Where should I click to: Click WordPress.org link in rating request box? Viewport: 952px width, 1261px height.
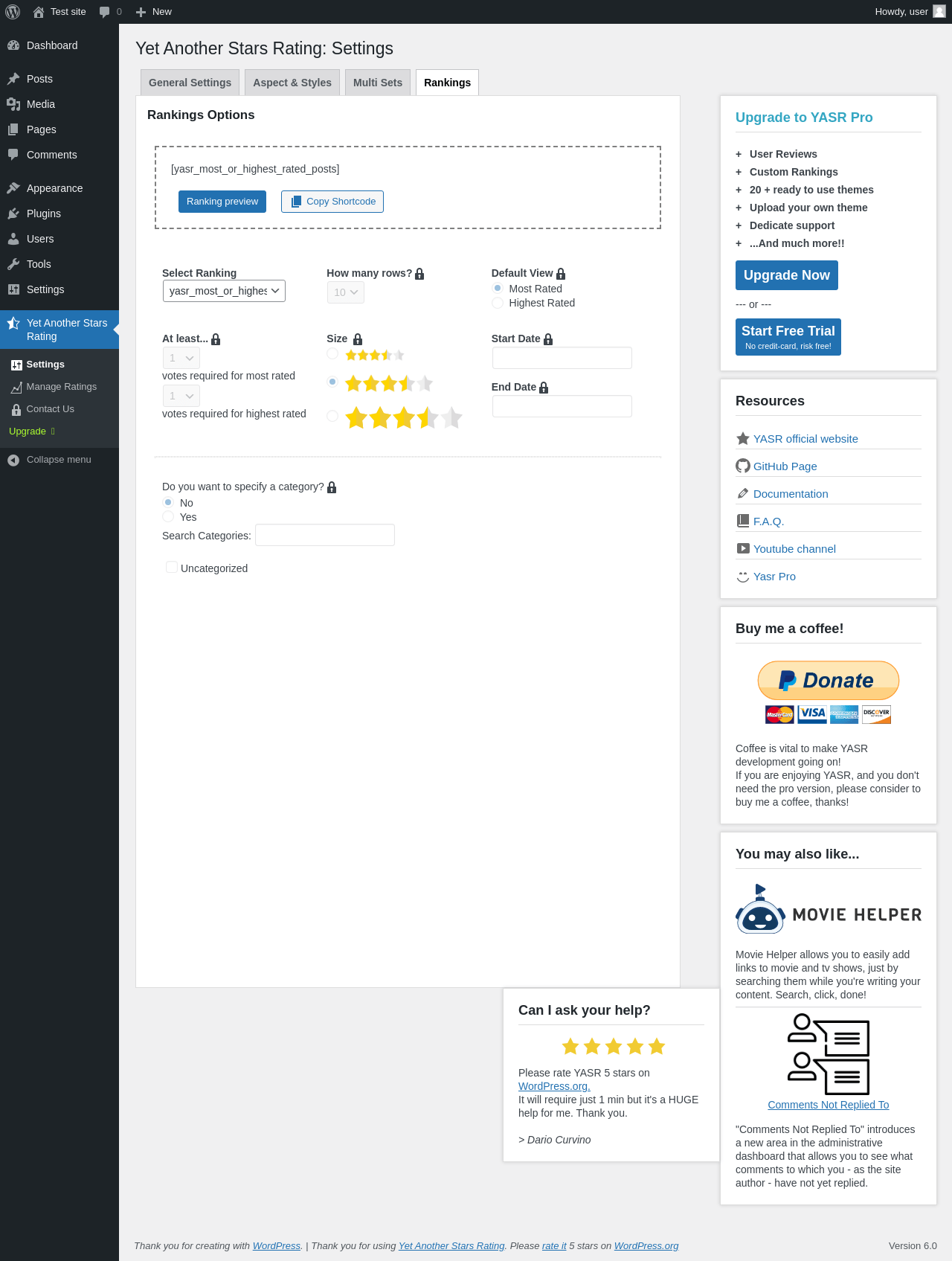click(554, 1086)
